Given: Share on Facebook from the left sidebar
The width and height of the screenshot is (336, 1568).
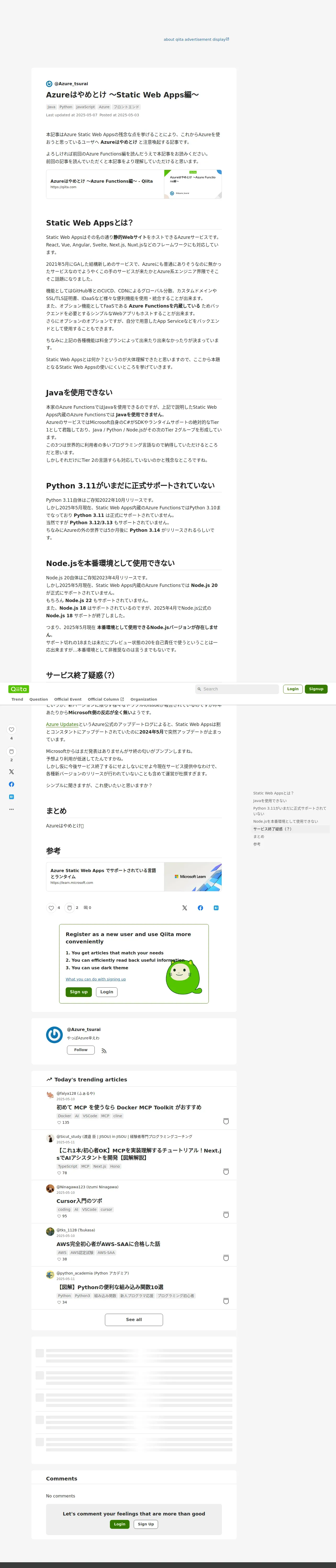Looking at the screenshot, I should [x=11, y=784].
